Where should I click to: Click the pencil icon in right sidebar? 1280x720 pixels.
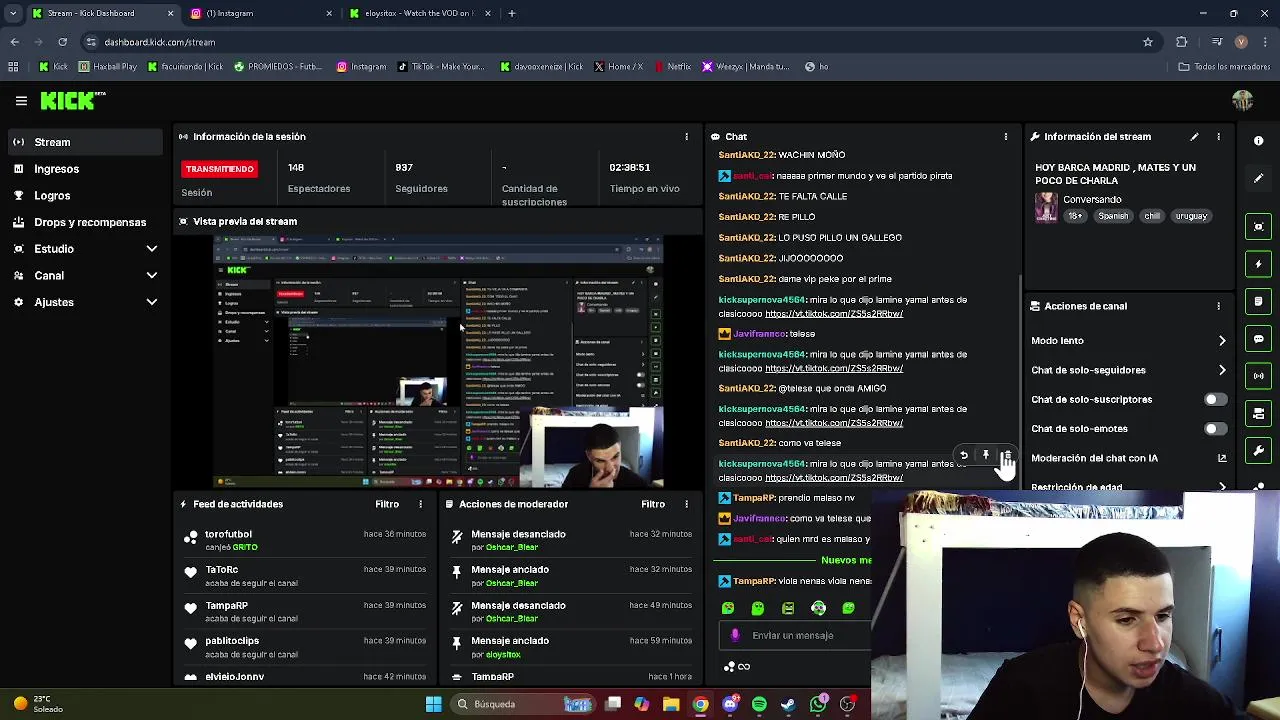[1259, 178]
